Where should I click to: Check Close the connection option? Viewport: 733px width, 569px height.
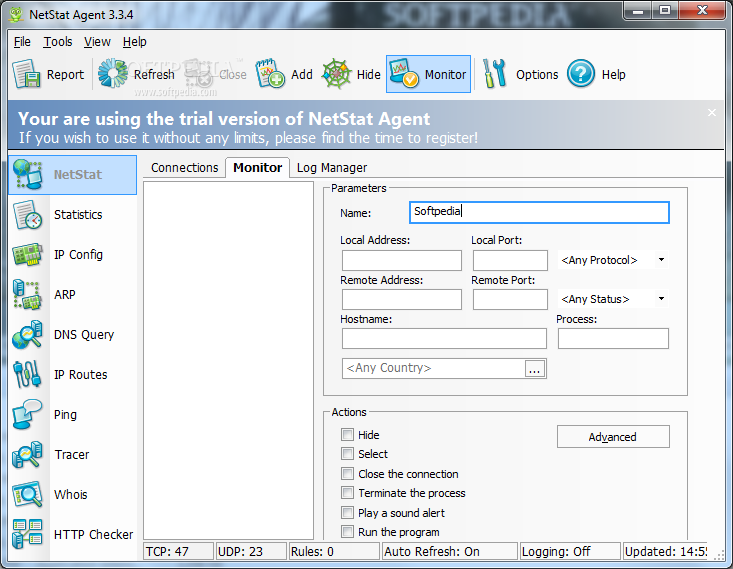[347, 474]
